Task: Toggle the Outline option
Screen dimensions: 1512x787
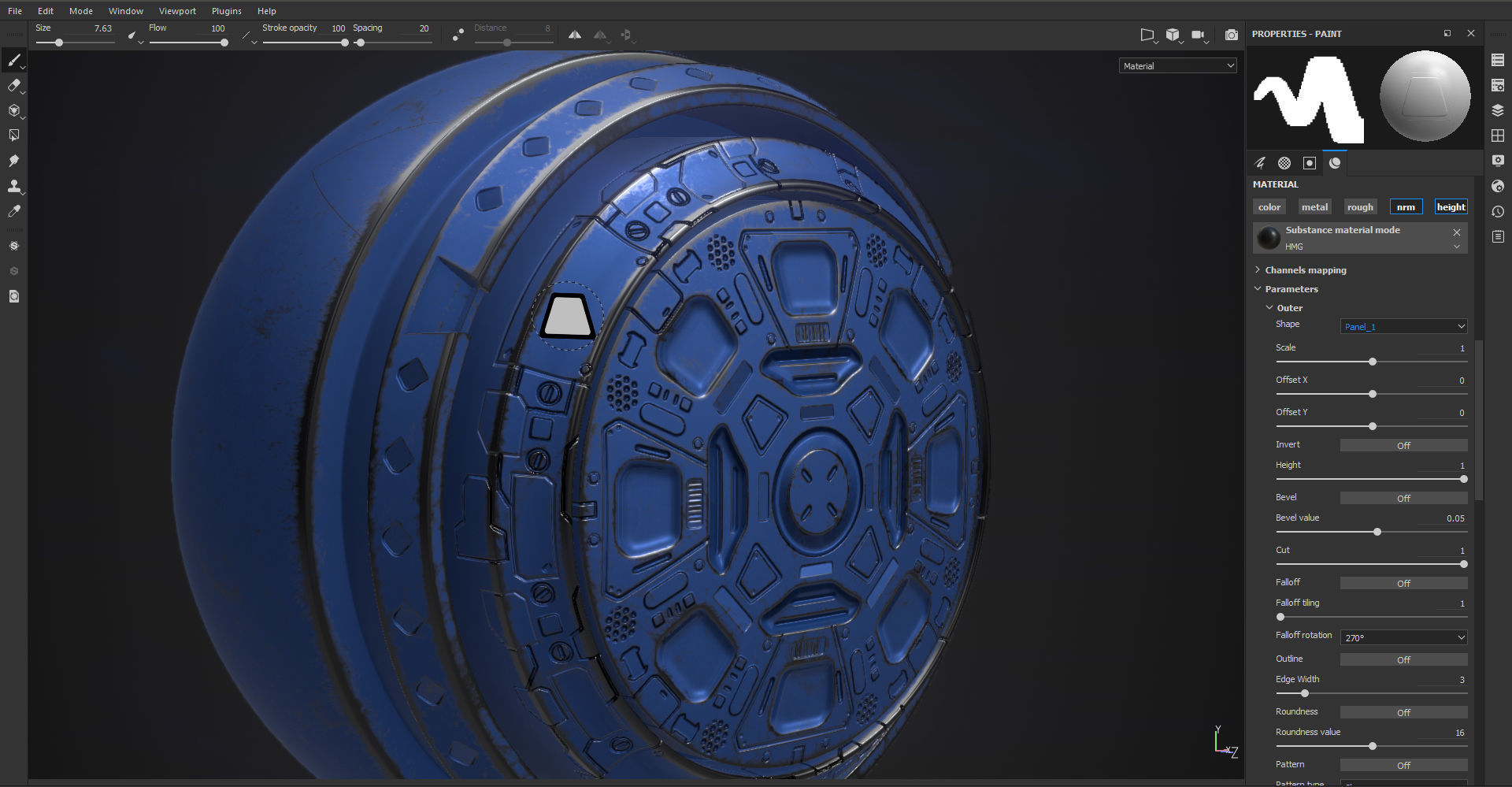Action: click(1403, 659)
